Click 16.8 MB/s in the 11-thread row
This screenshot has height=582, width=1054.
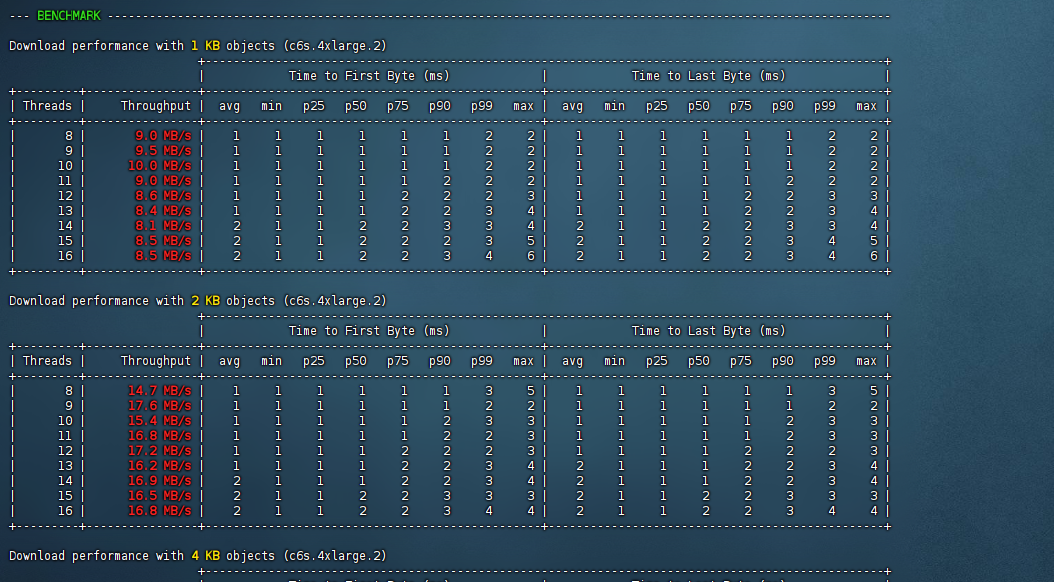click(160, 435)
